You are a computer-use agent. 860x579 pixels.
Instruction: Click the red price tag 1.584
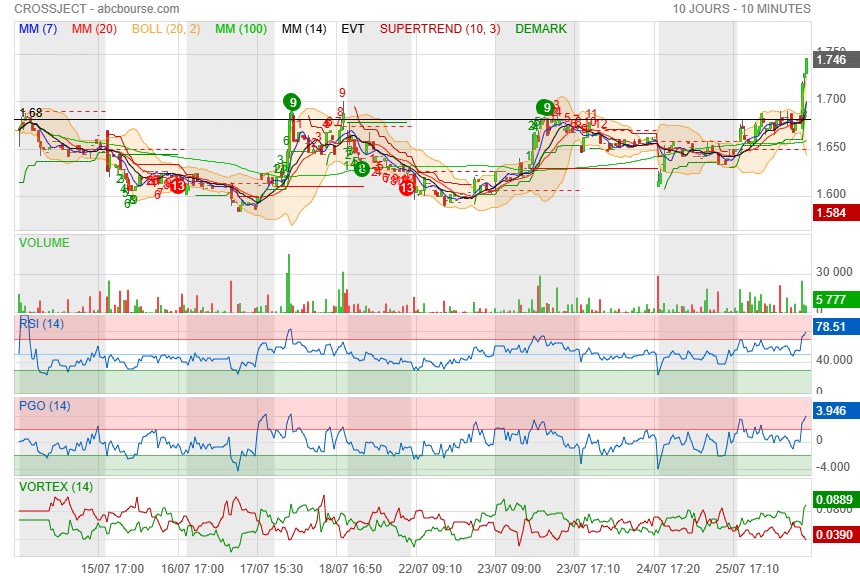pyautogui.click(x=835, y=213)
